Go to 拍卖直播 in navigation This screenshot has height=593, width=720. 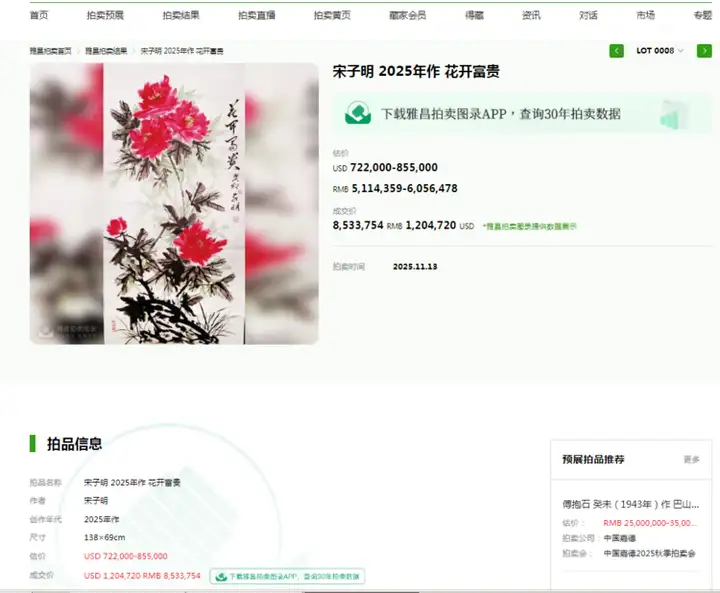(x=257, y=15)
